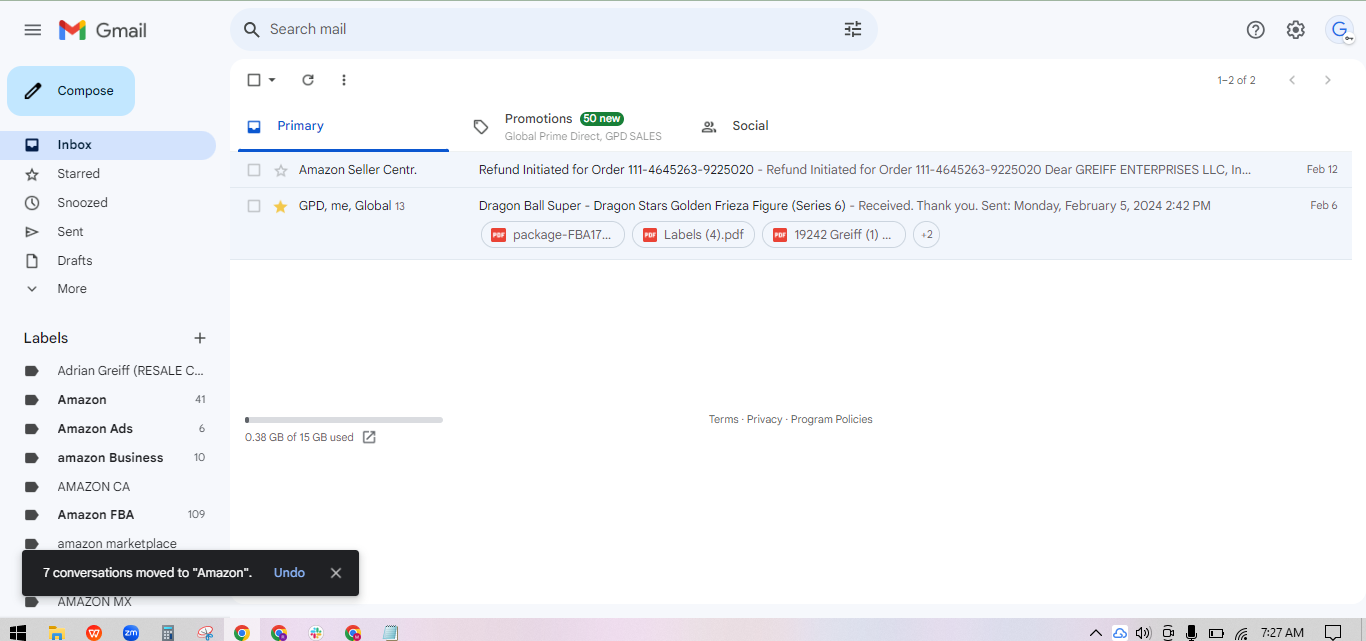Select the GPD, me, Global email checkbox

pos(254,206)
